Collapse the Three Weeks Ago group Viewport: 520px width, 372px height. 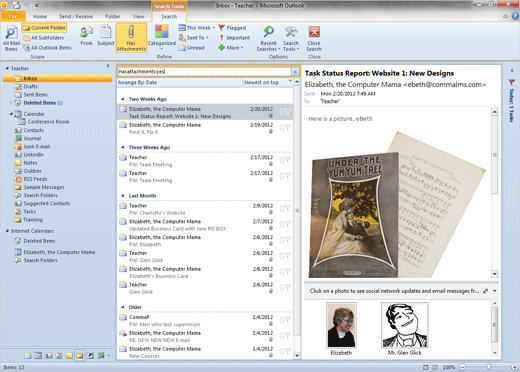click(x=123, y=147)
